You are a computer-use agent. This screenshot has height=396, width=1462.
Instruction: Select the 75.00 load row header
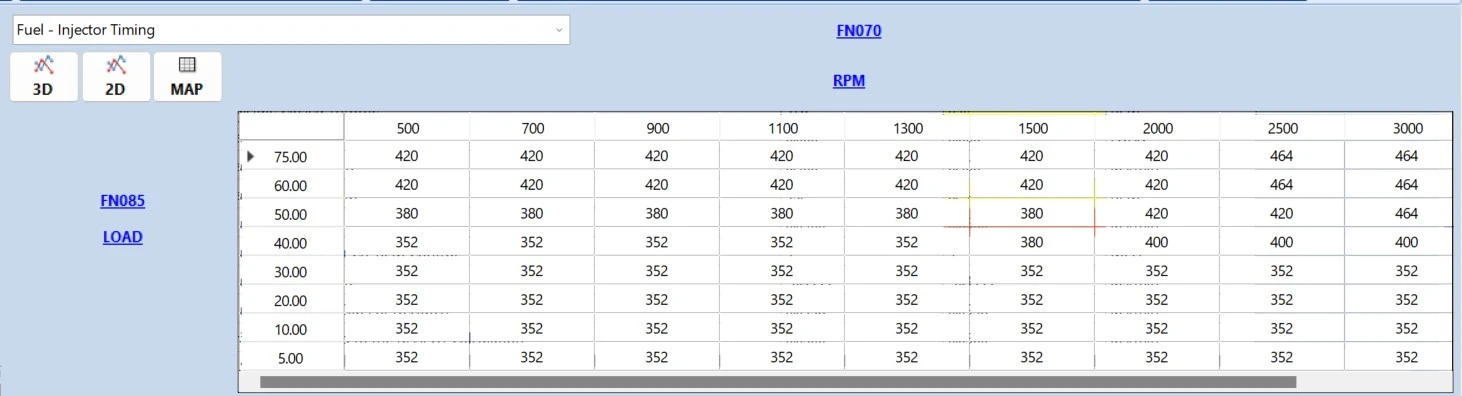click(x=291, y=156)
